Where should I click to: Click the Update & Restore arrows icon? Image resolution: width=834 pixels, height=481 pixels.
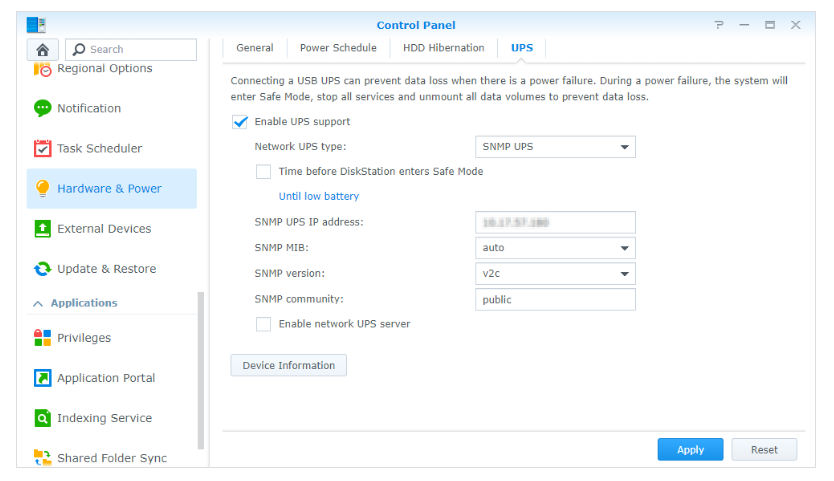coord(43,269)
